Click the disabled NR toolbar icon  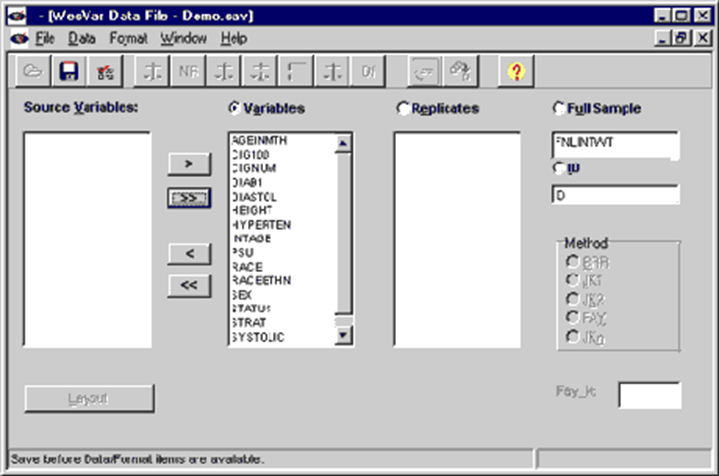[188, 71]
